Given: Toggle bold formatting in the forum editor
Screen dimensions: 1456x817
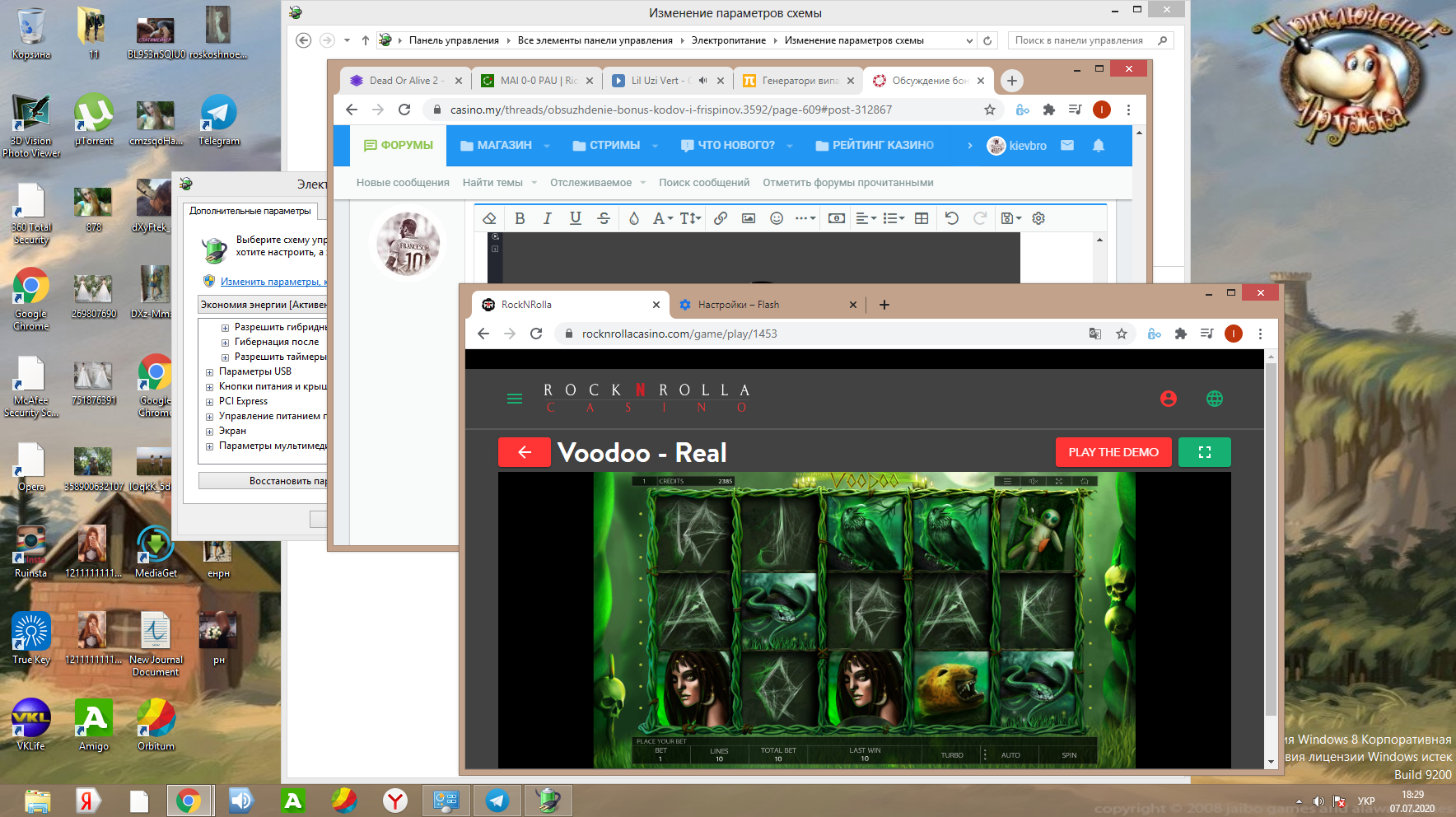Looking at the screenshot, I should point(520,218).
